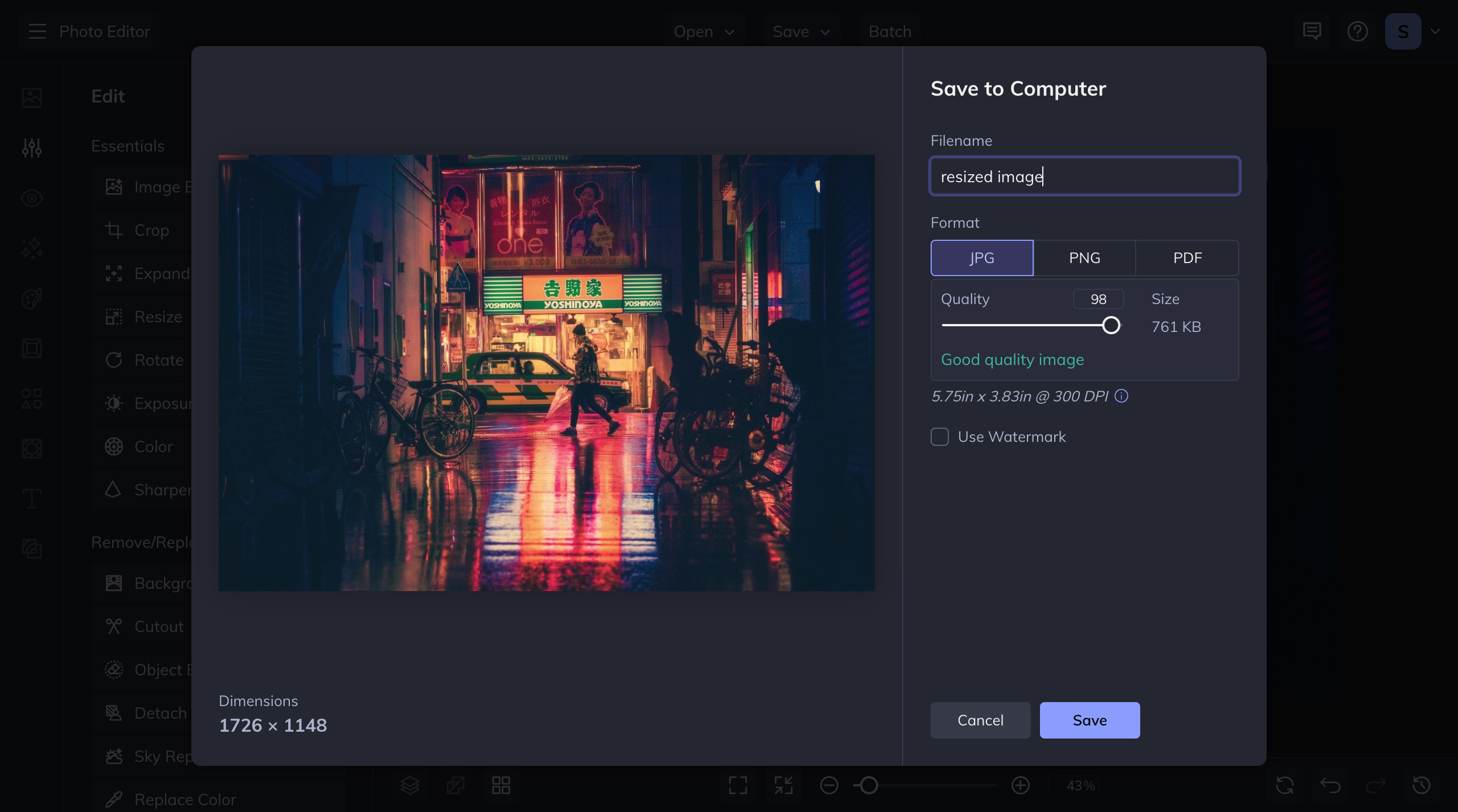Open the sparkle effects tool in sidebar
The image size is (1458, 812).
pyautogui.click(x=31, y=248)
